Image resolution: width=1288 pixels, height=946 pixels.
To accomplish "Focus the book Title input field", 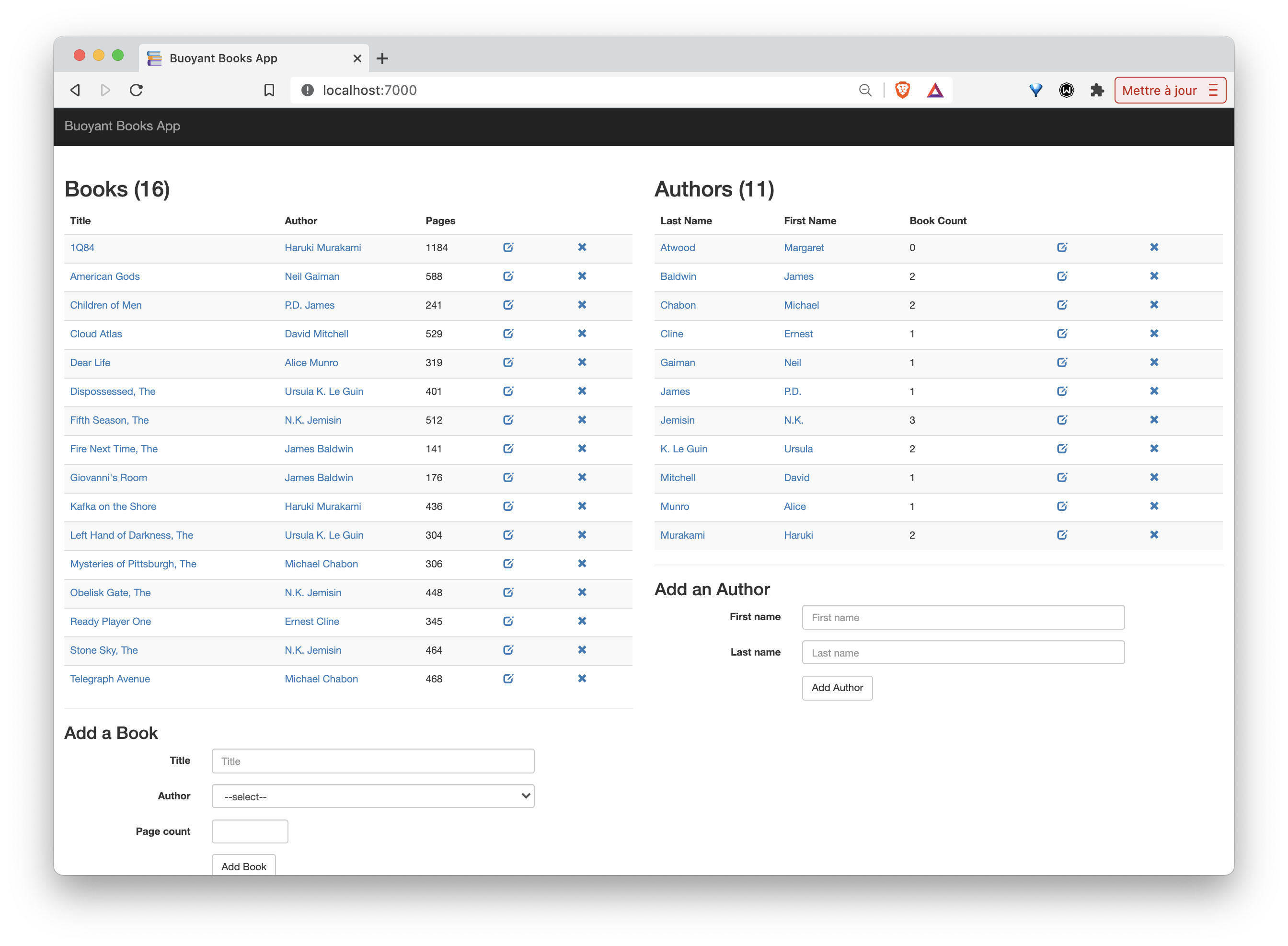I will pyautogui.click(x=373, y=761).
